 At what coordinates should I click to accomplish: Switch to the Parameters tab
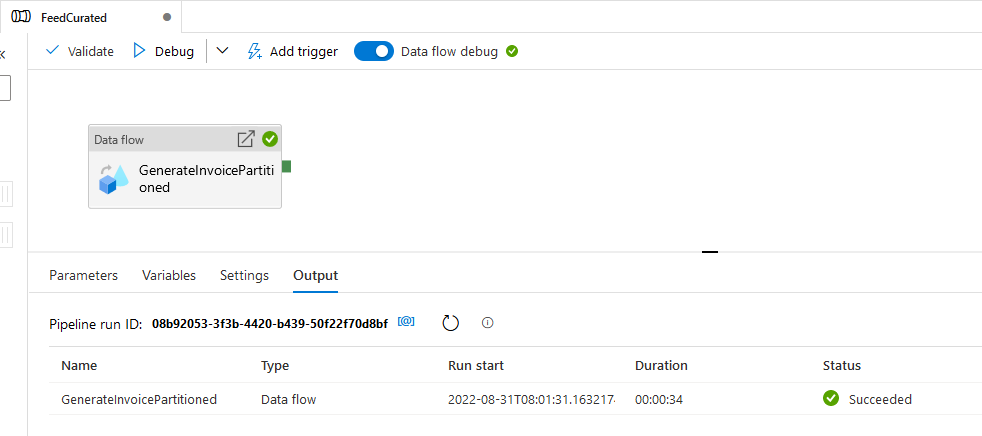click(83, 276)
